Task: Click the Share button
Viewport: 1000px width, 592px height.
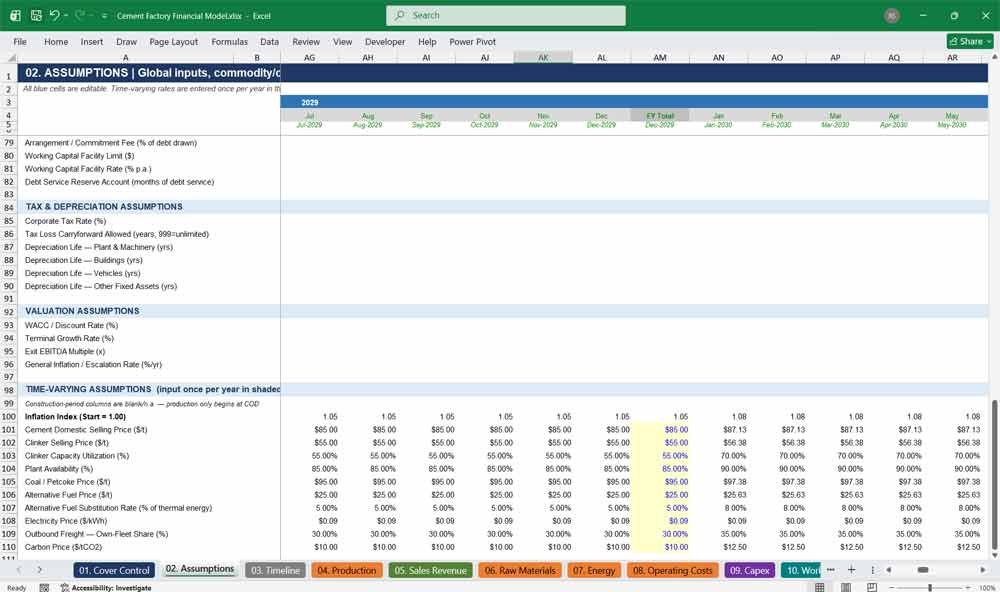Action: (970, 41)
